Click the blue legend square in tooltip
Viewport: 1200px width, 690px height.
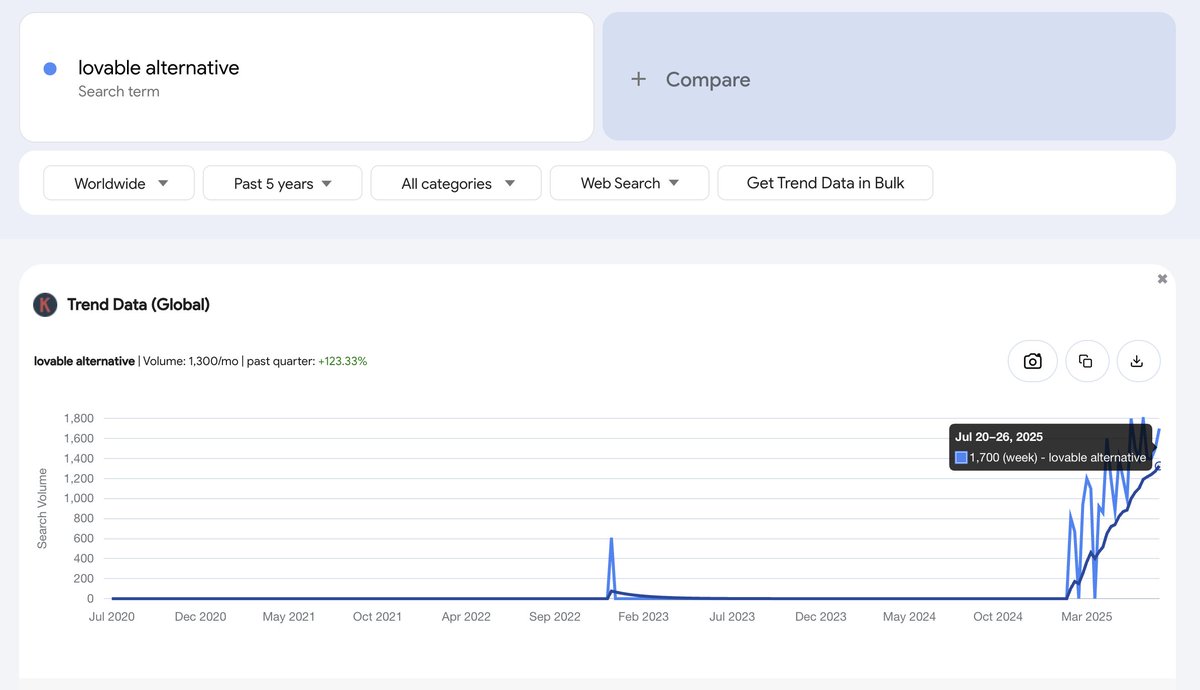point(961,457)
